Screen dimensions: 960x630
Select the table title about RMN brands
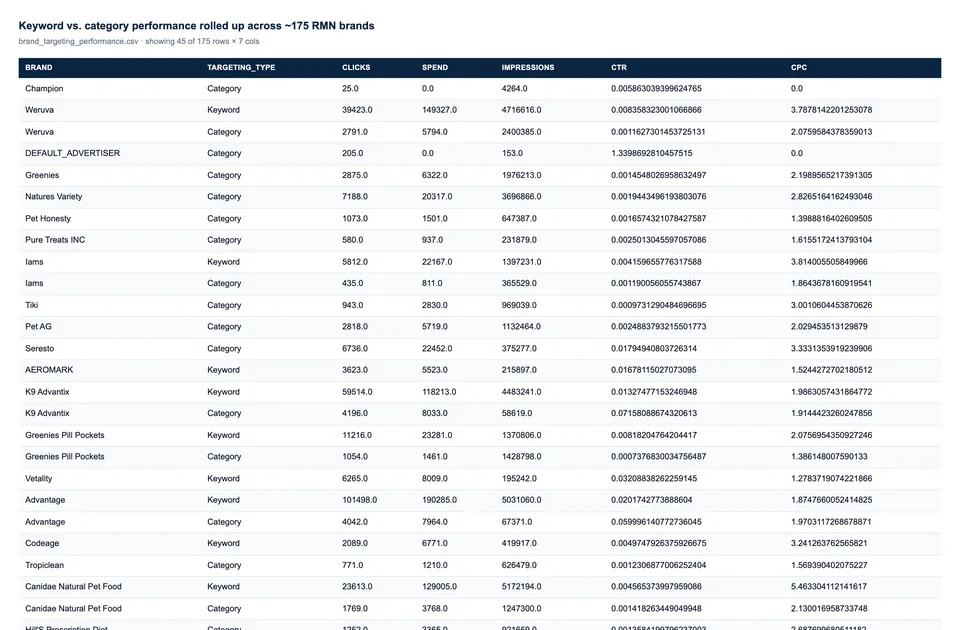tap(197, 26)
